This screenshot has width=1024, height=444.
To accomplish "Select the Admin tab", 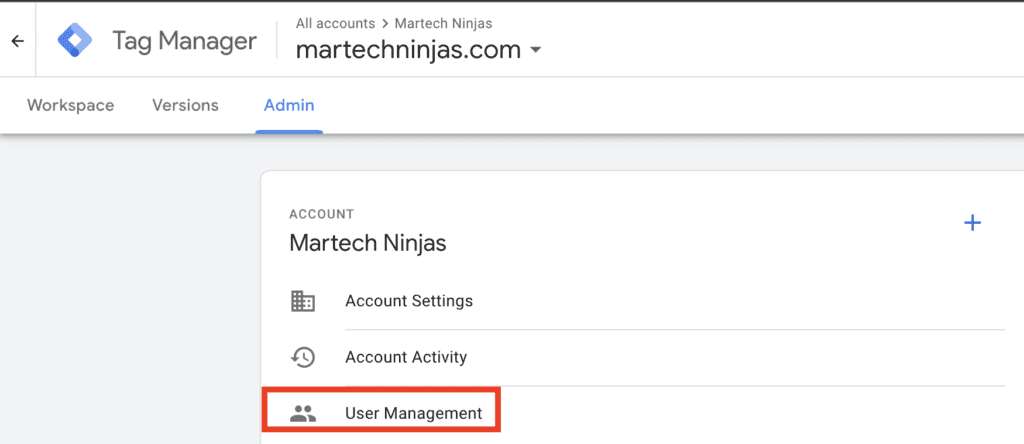I will tap(289, 105).
